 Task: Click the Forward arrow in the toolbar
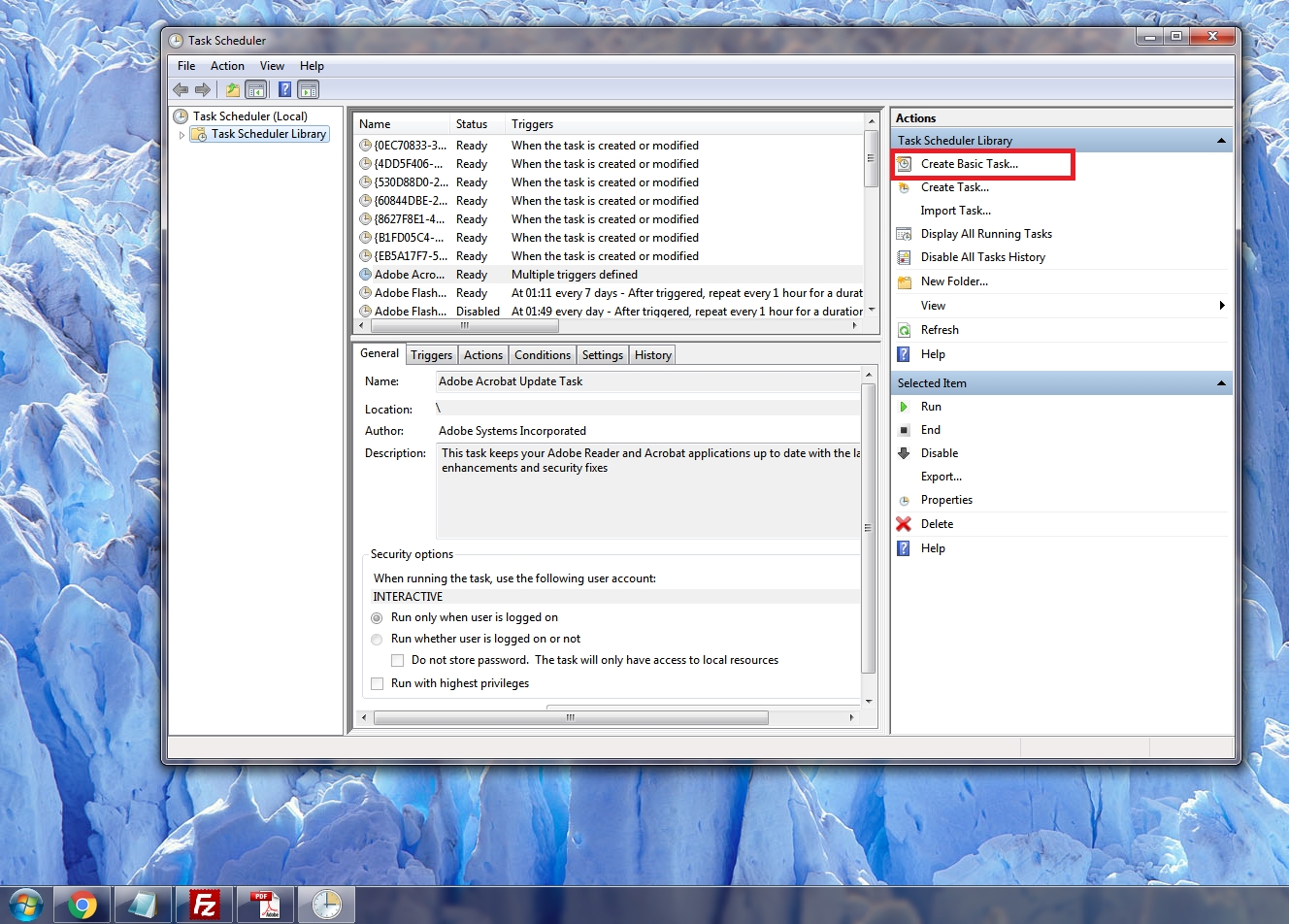[x=203, y=90]
